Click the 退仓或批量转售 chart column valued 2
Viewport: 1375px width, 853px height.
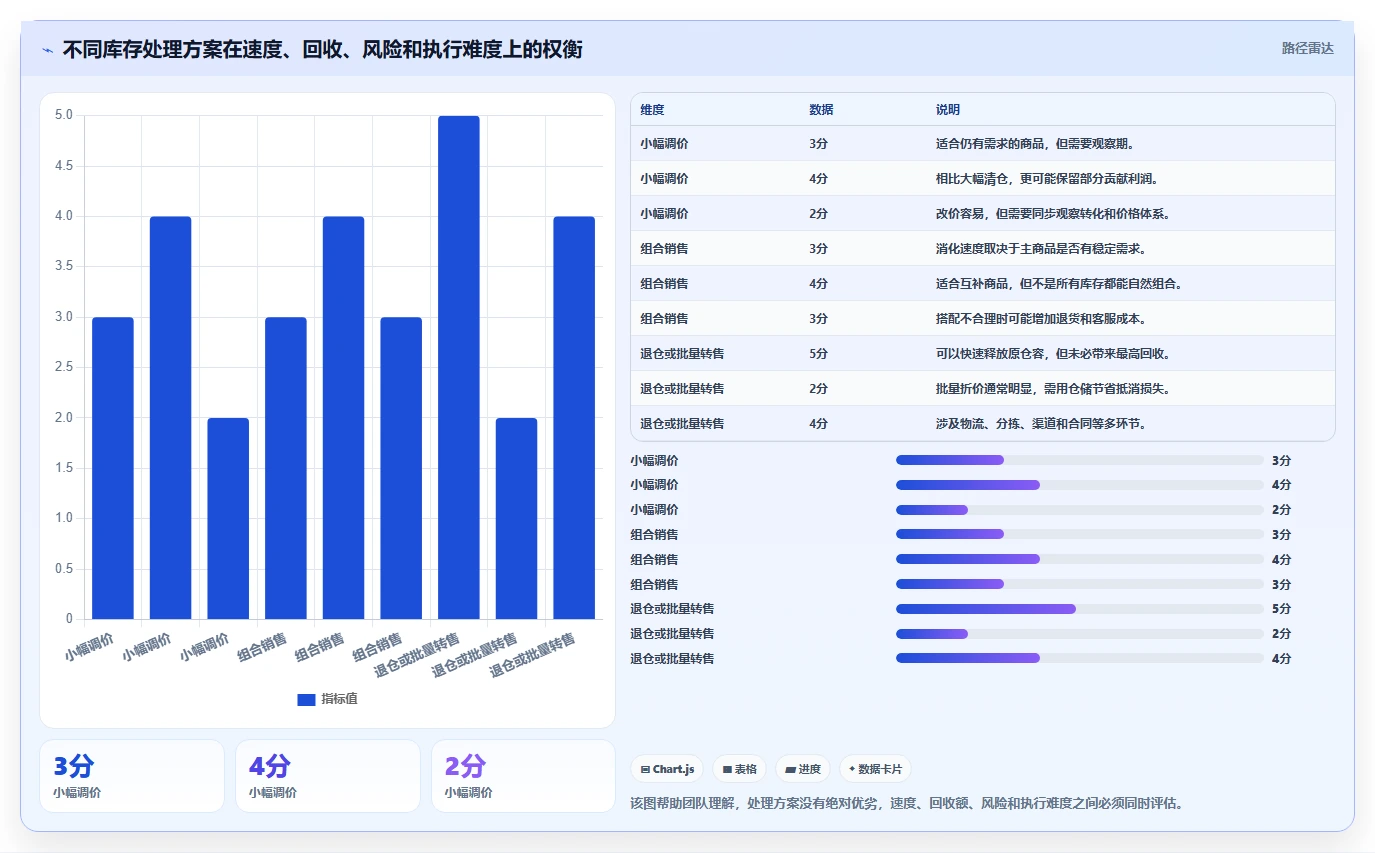[516, 518]
